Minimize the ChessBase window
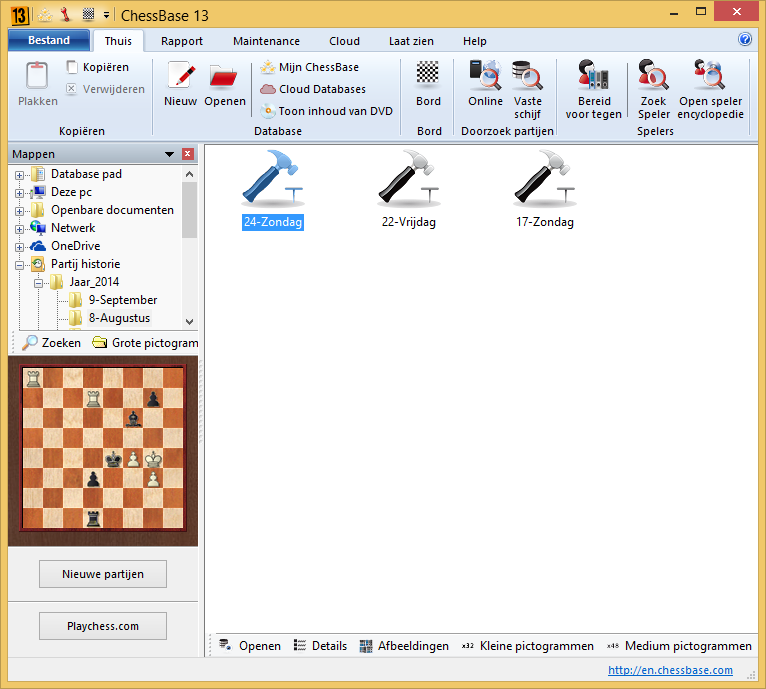766x689 pixels. pyautogui.click(x=674, y=12)
